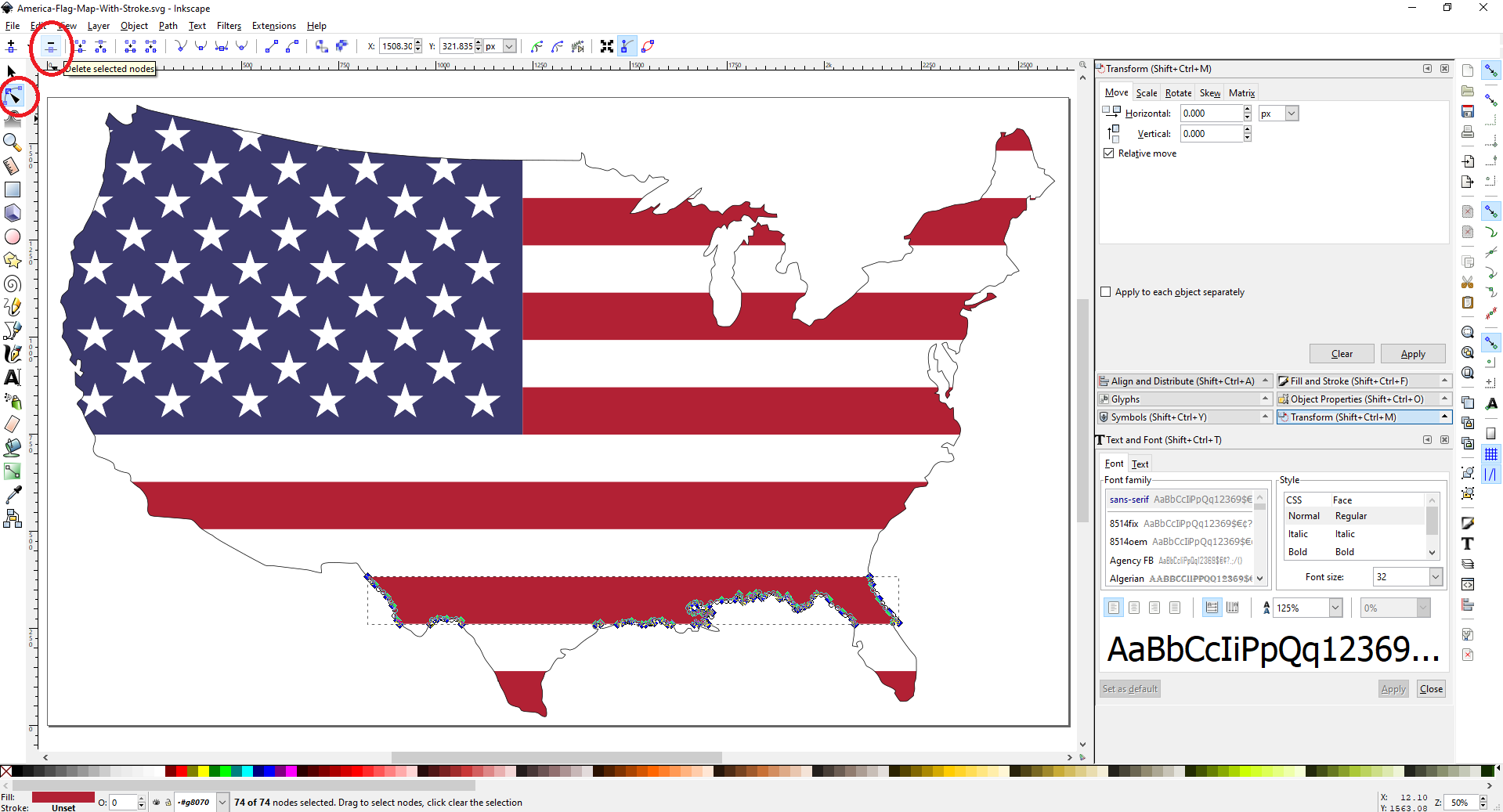1503x812 pixels.
Task: Choose the Gradient tool
Action: [x=12, y=471]
